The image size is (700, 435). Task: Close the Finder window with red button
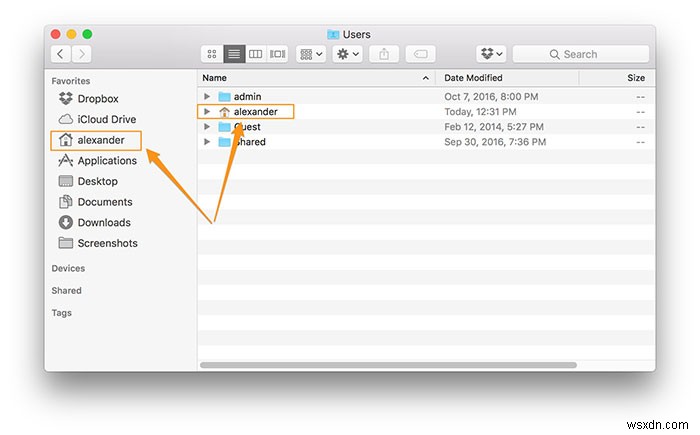[x=56, y=34]
